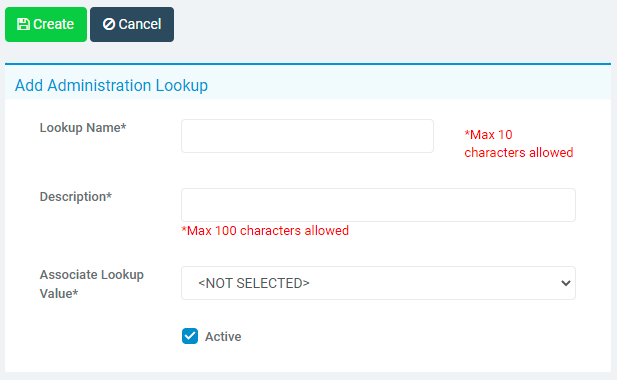Screen dimensions: 617x380
Task: Focus the Lookup Name input field
Action: pyautogui.click(x=307, y=136)
